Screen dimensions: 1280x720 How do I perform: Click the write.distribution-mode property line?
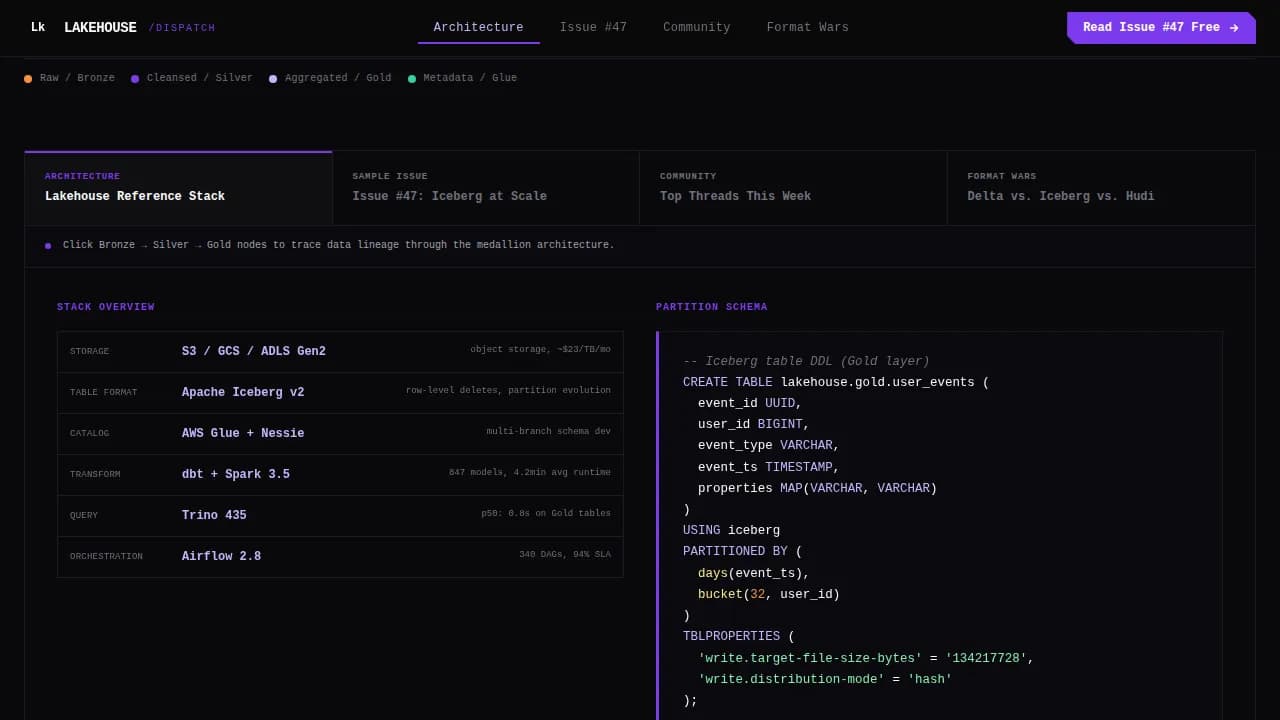click(825, 679)
